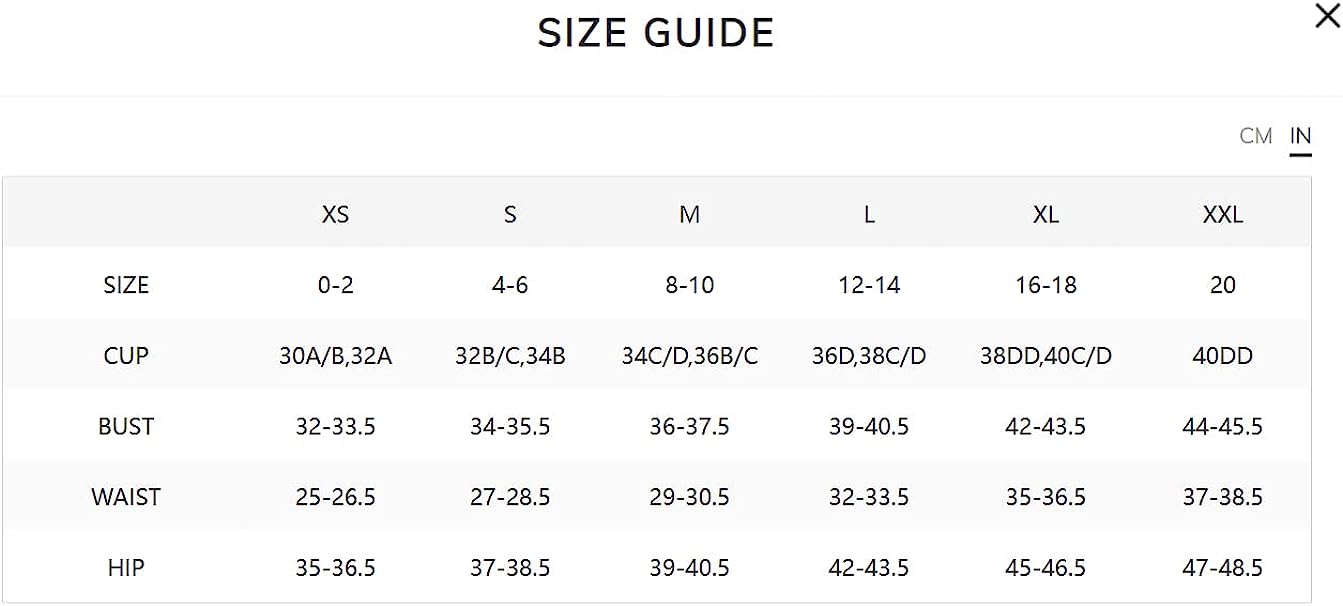This screenshot has height=606, width=1343.
Task: Click the CUP row label
Action: click(x=126, y=356)
